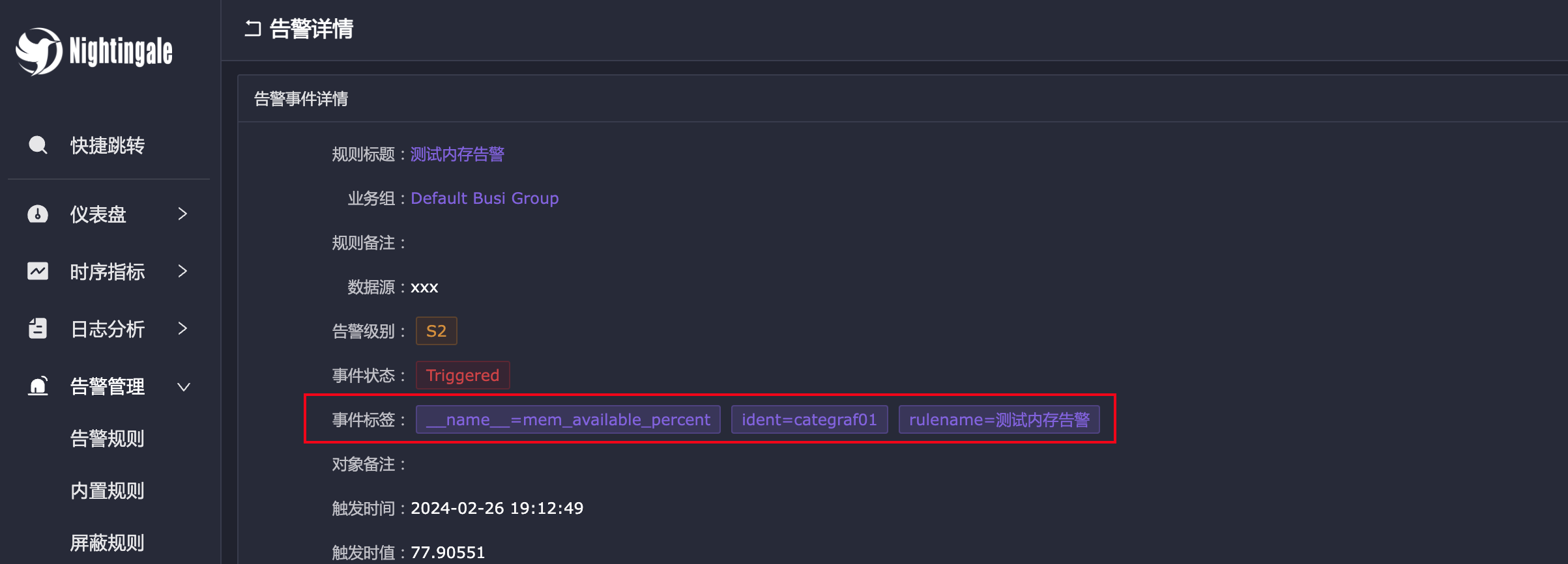1568x564 pixels.
Task: Click the rulename=测试内存告警 tag
Action: pyautogui.click(x=998, y=419)
